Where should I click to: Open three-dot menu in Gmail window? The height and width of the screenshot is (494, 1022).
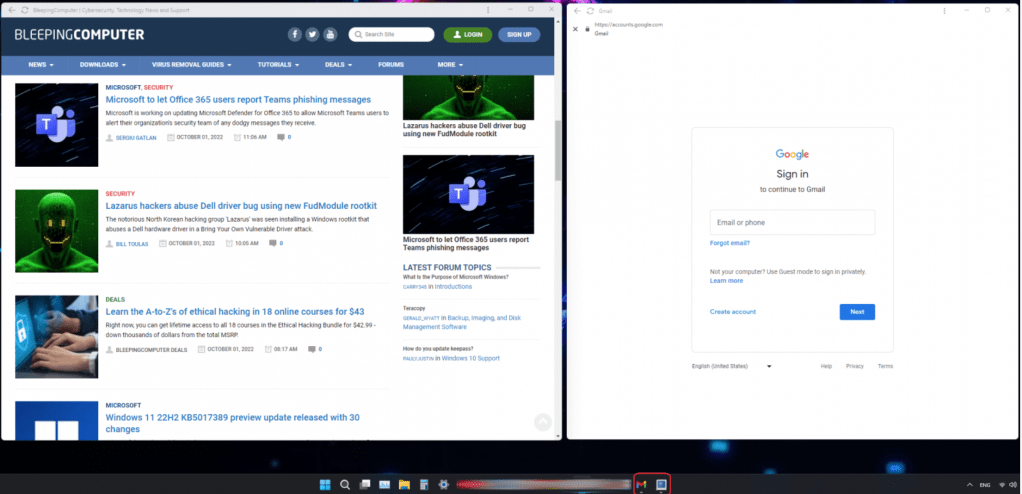(x=944, y=11)
